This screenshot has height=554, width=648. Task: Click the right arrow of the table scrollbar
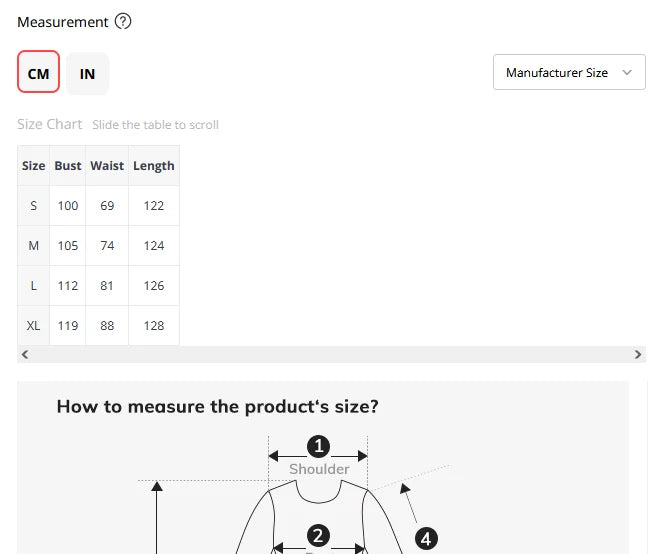click(638, 355)
